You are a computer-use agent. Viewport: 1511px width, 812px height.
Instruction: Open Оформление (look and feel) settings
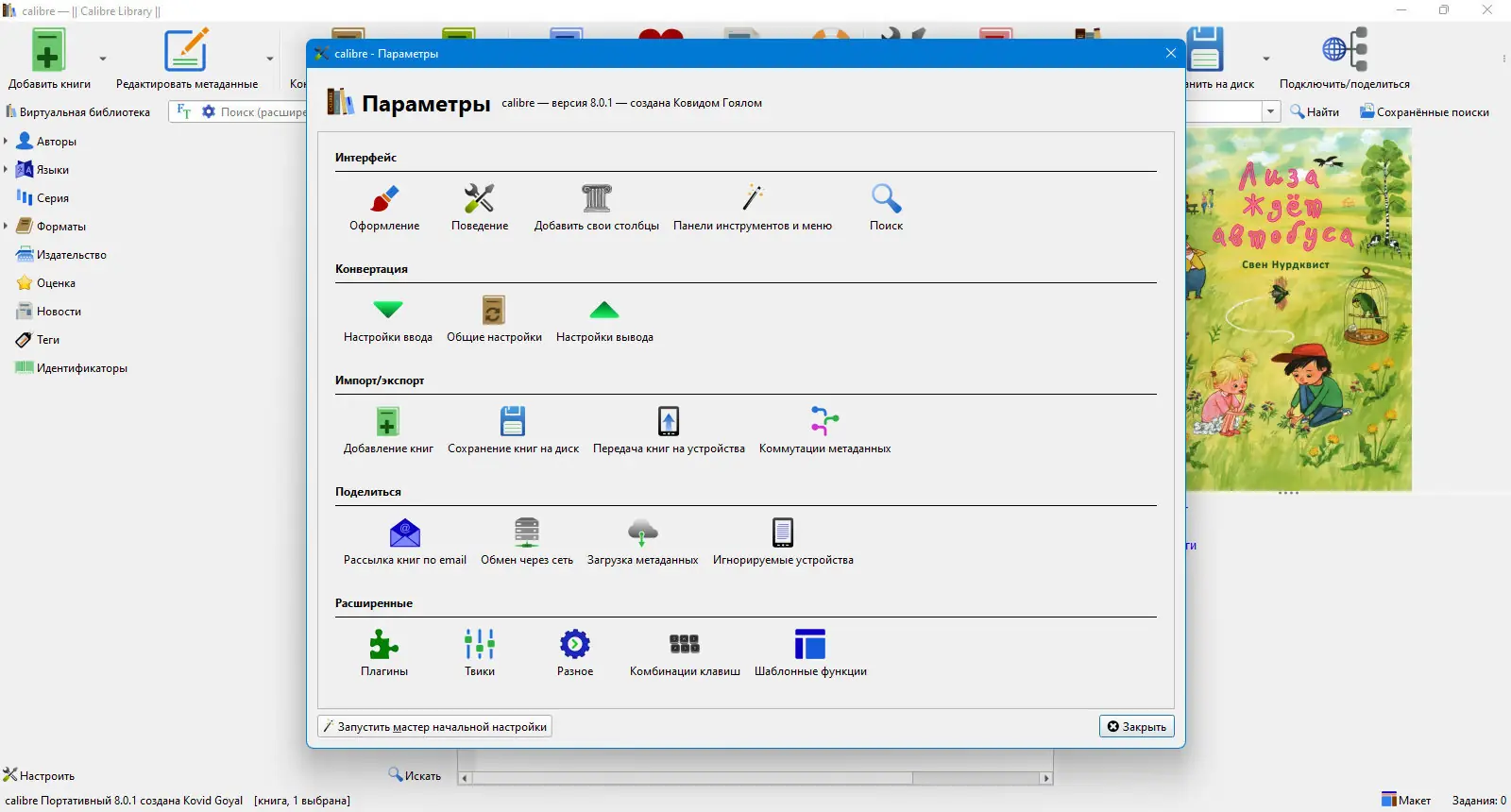click(x=384, y=208)
